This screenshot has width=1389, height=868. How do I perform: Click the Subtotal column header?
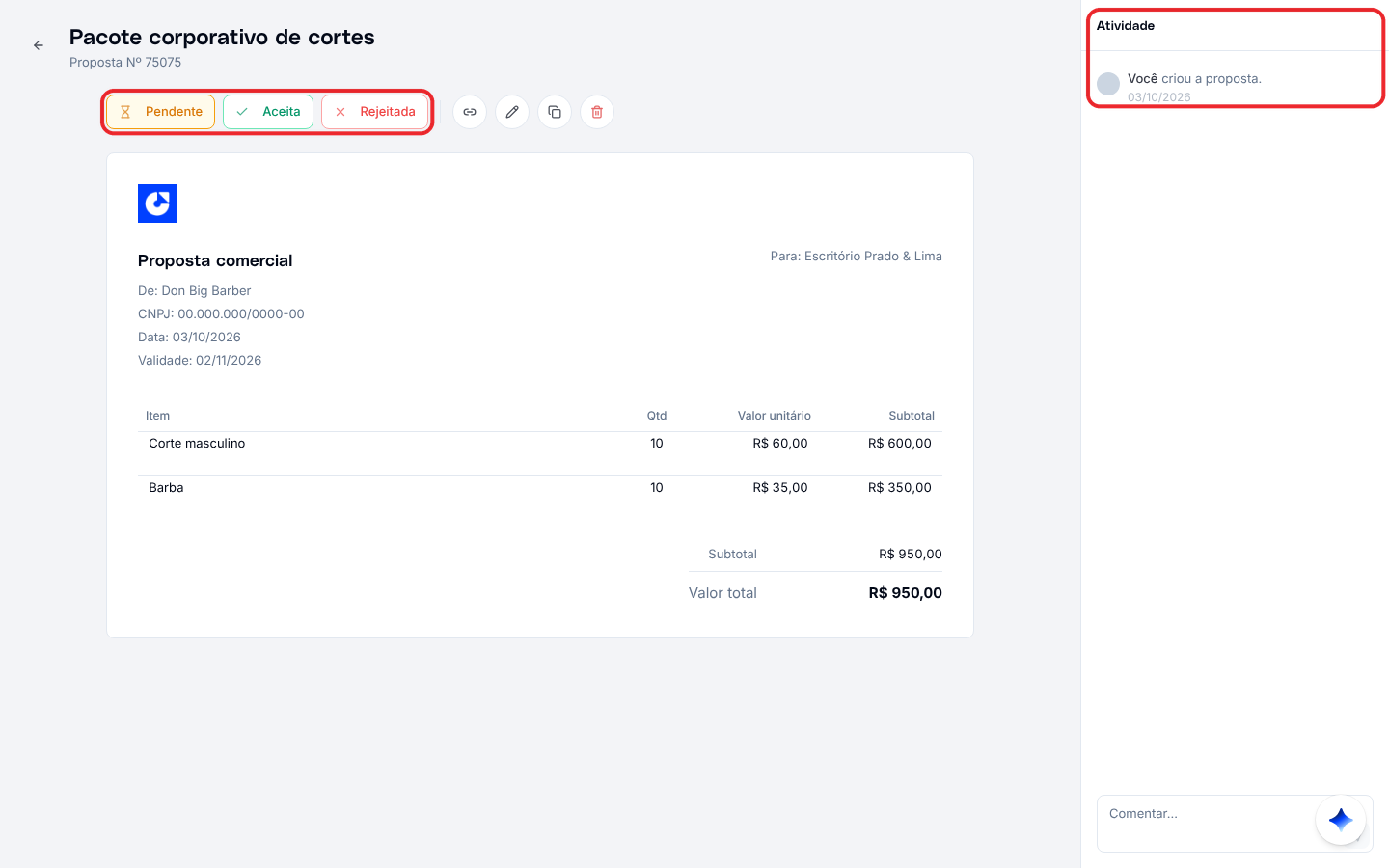912,416
